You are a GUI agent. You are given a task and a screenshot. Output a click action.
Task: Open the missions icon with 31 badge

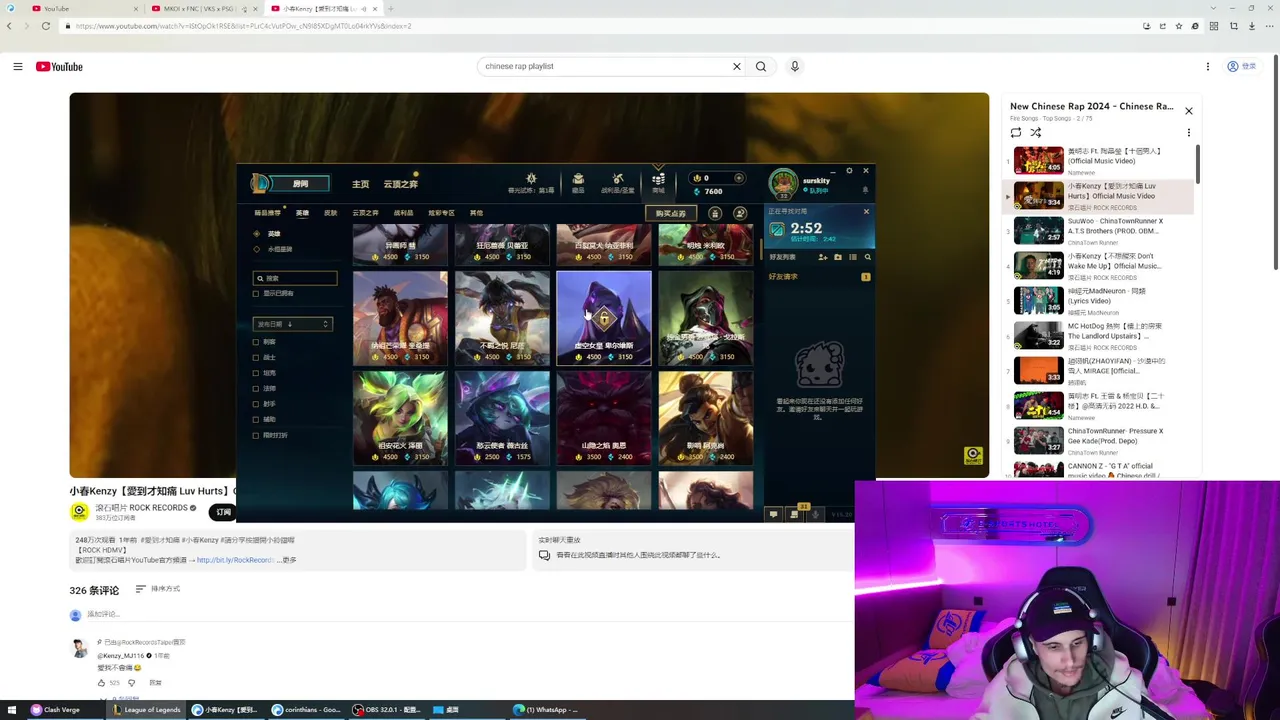(795, 513)
